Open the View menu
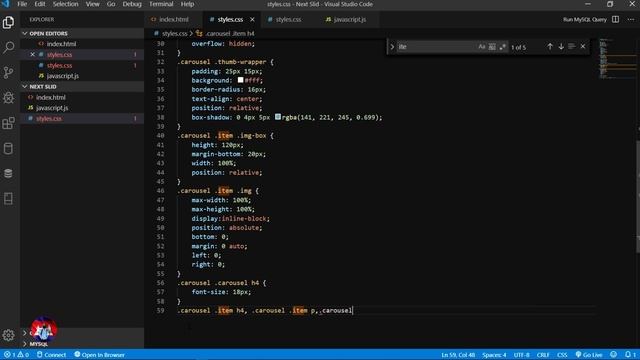640x360 pixels. (93, 4)
